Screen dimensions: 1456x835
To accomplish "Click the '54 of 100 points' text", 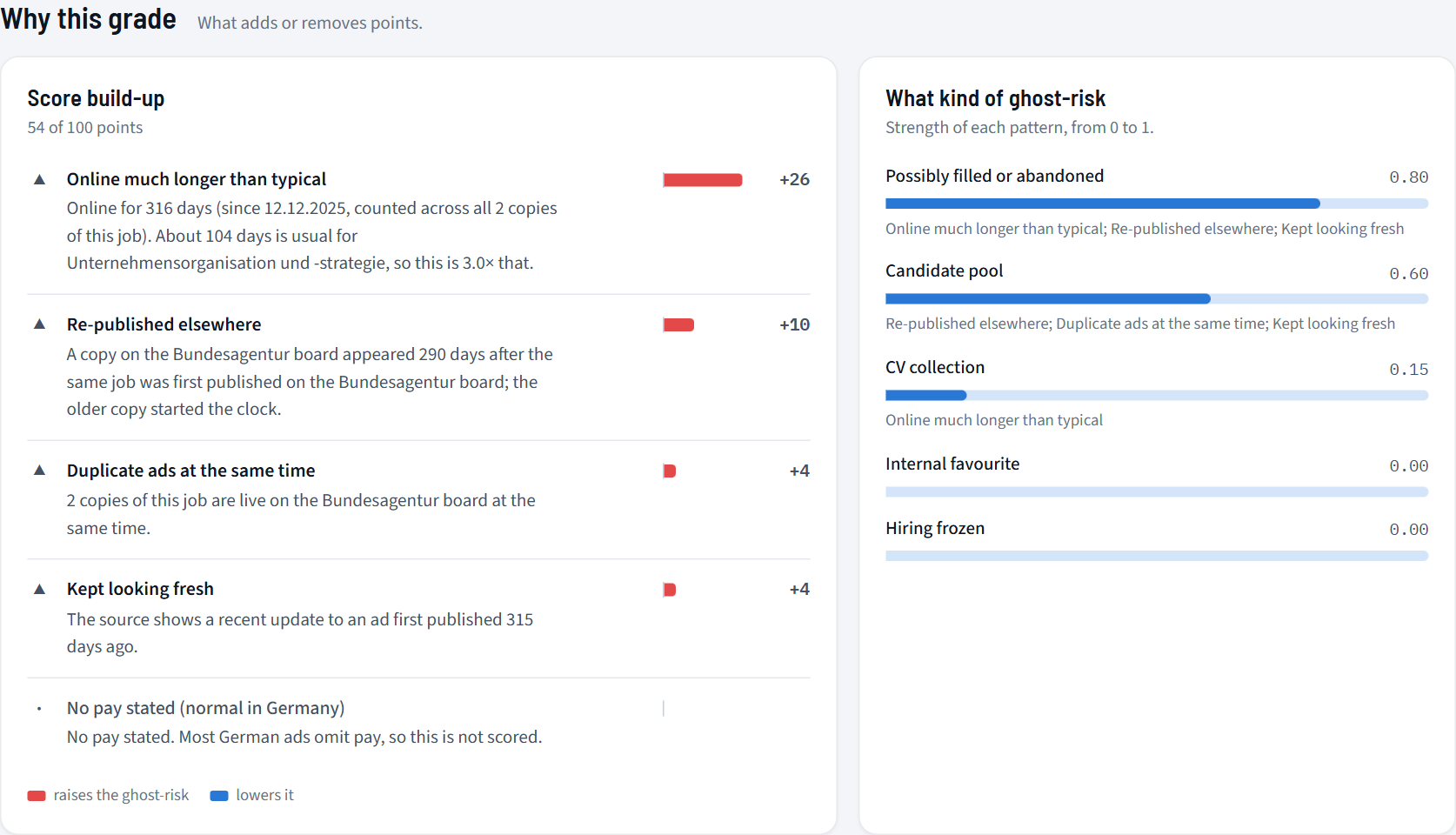I will (x=85, y=128).
